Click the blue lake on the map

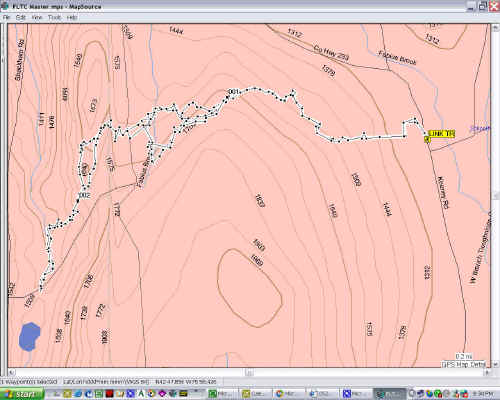click(29, 337)
